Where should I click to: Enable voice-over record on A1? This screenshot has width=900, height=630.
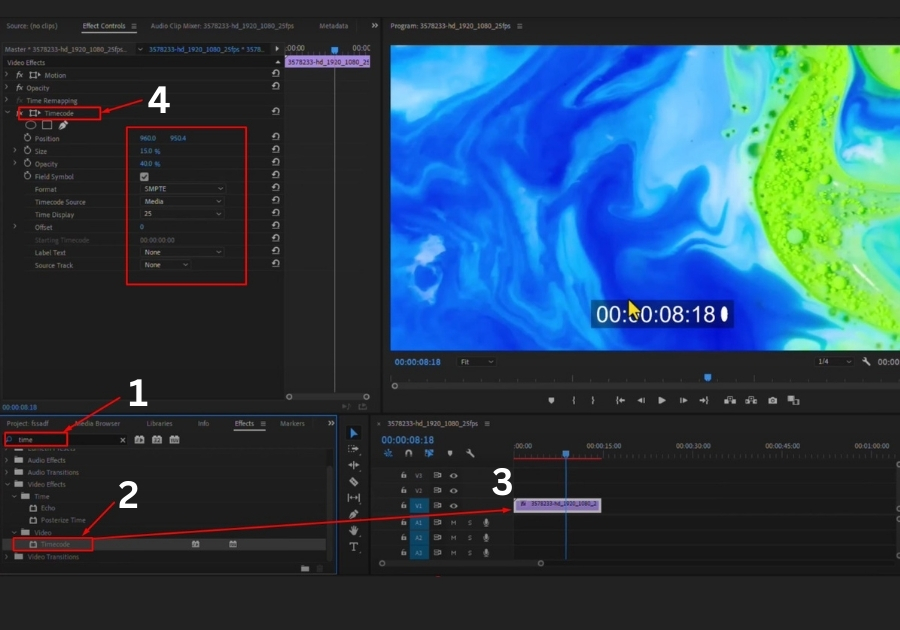pos(486,523)
